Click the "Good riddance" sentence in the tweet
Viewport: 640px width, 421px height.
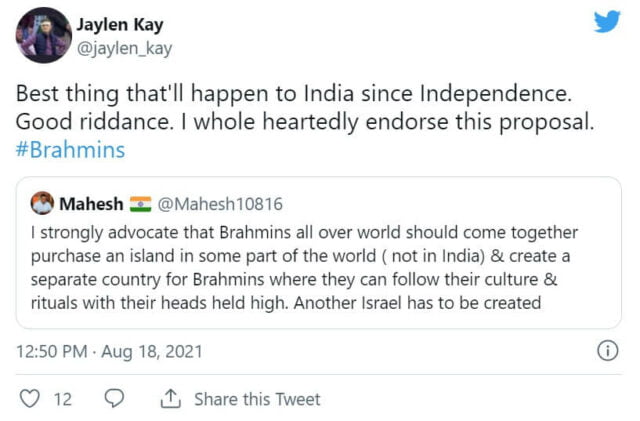coord(86,121)
